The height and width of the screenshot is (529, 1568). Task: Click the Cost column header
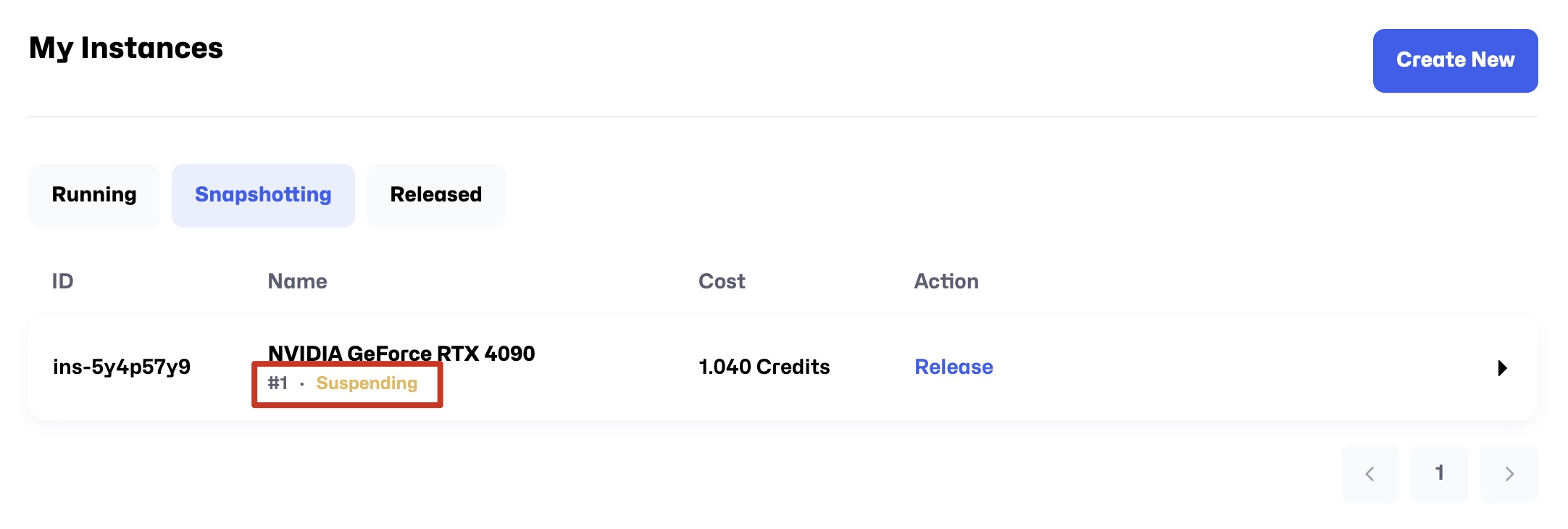(721, 281)
